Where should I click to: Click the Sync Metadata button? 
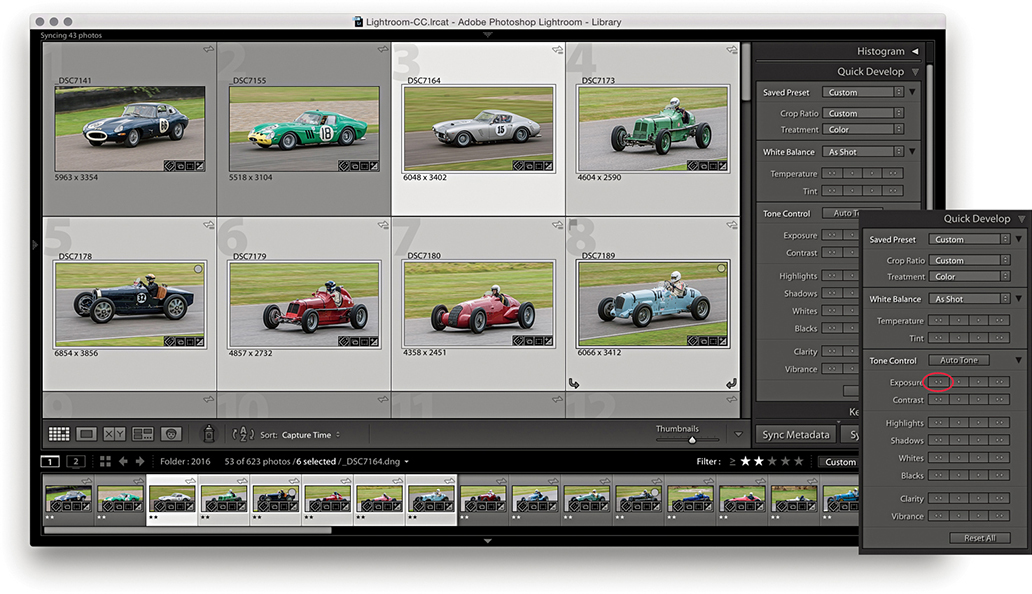tap(794, 435)
